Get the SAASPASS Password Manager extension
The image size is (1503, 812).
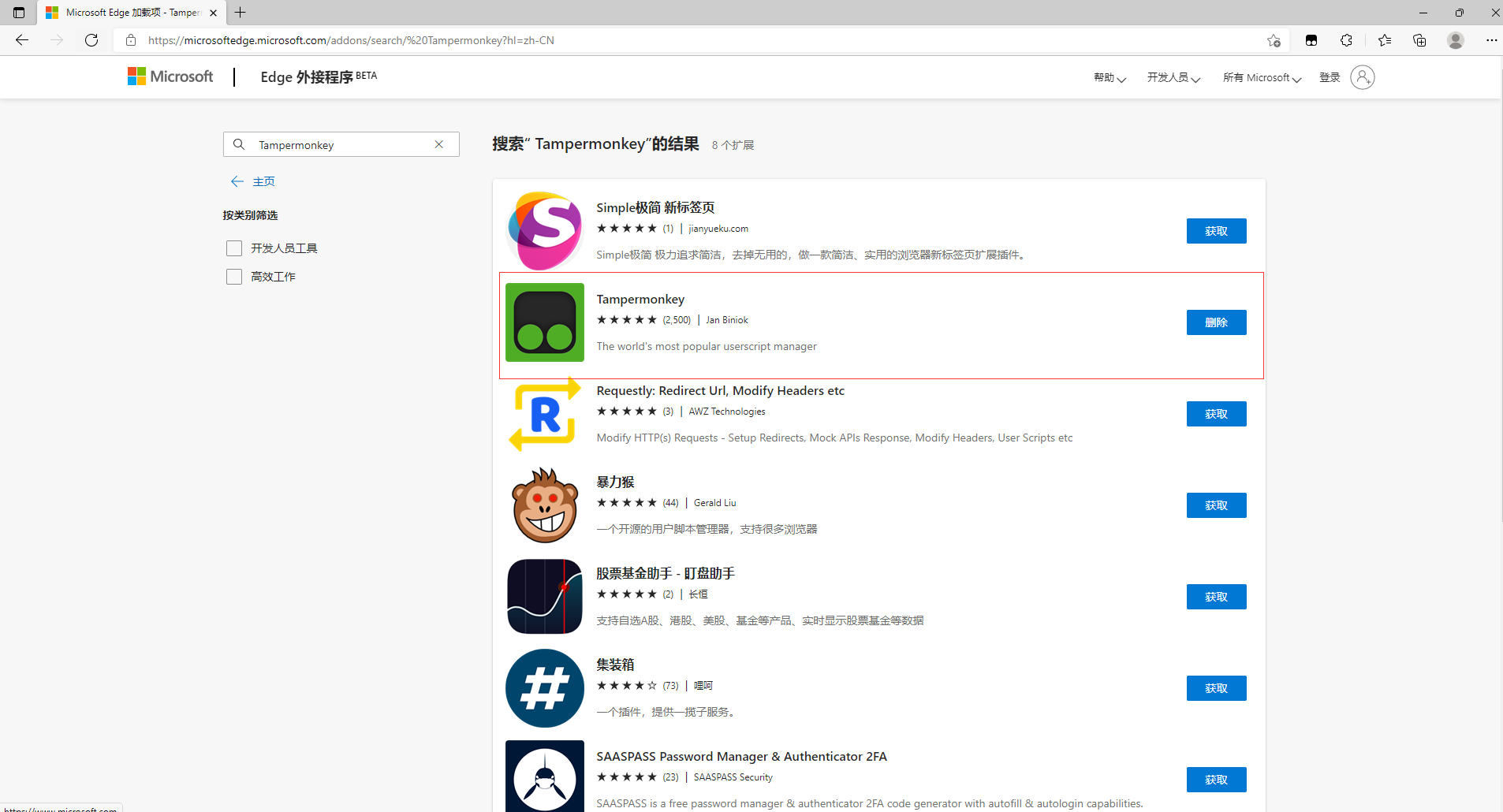(x=1216, y=780)
